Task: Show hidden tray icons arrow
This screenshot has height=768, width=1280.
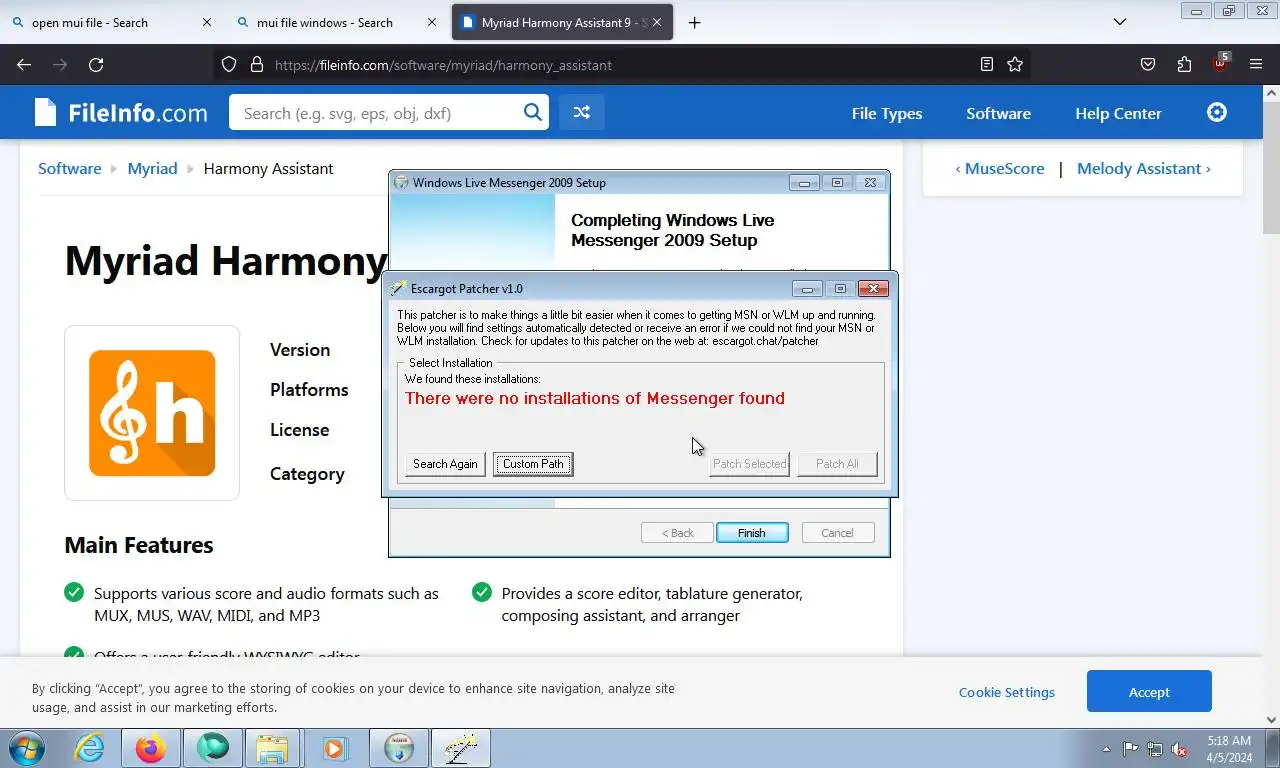Action: 1106,748
